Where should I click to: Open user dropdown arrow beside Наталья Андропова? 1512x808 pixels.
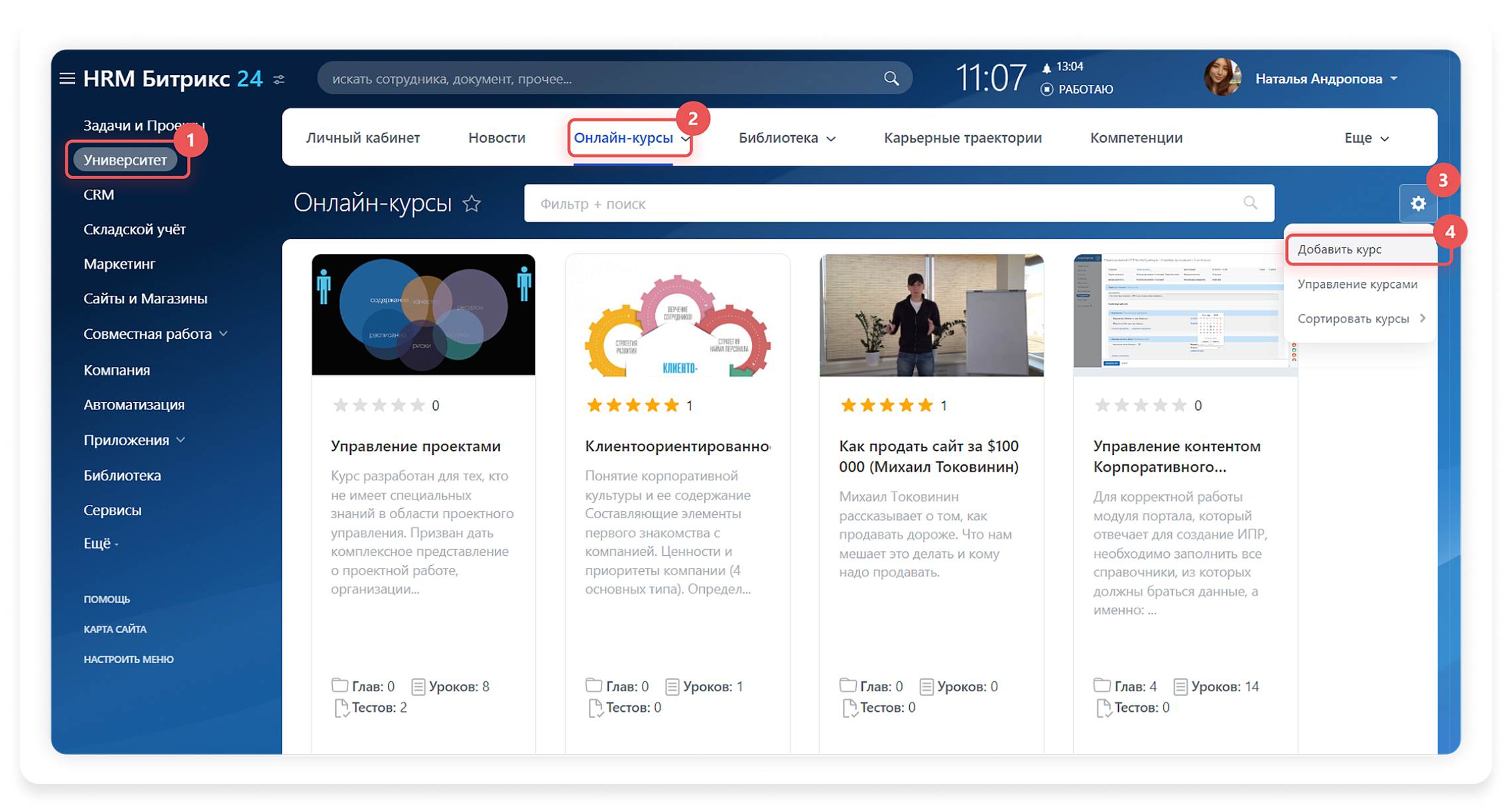point(1394,79)
